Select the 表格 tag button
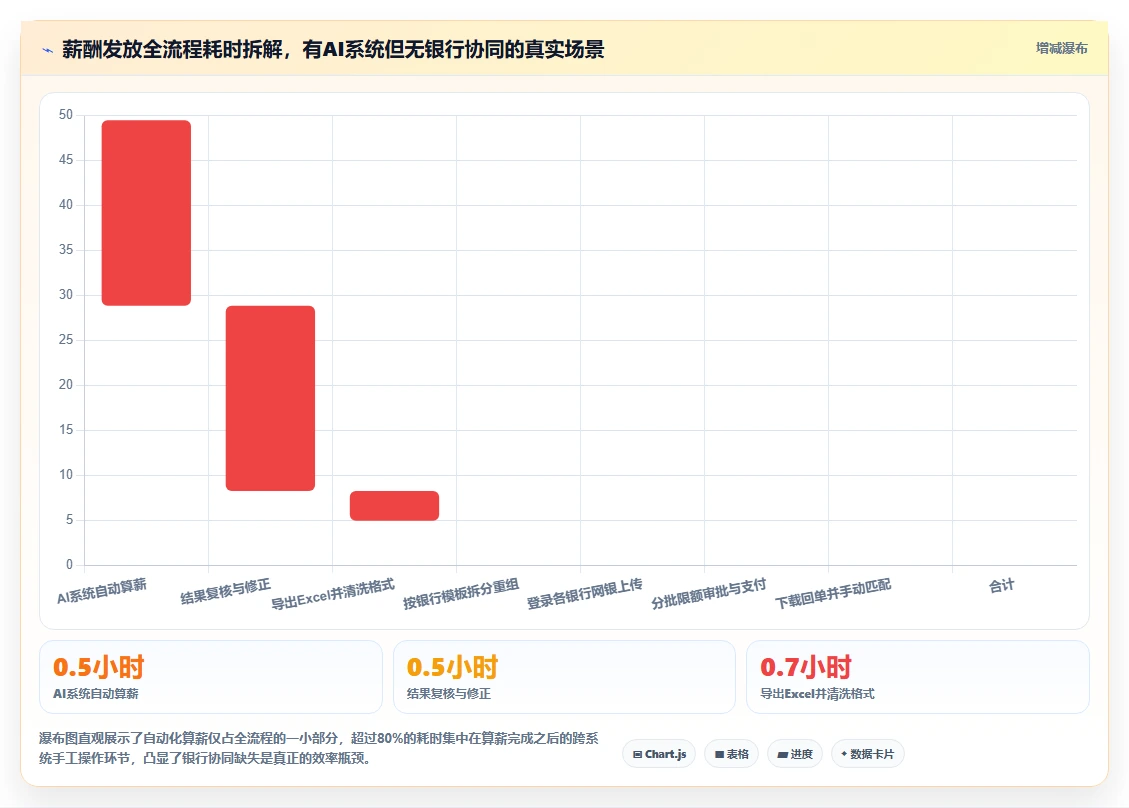 coord(732,754)
